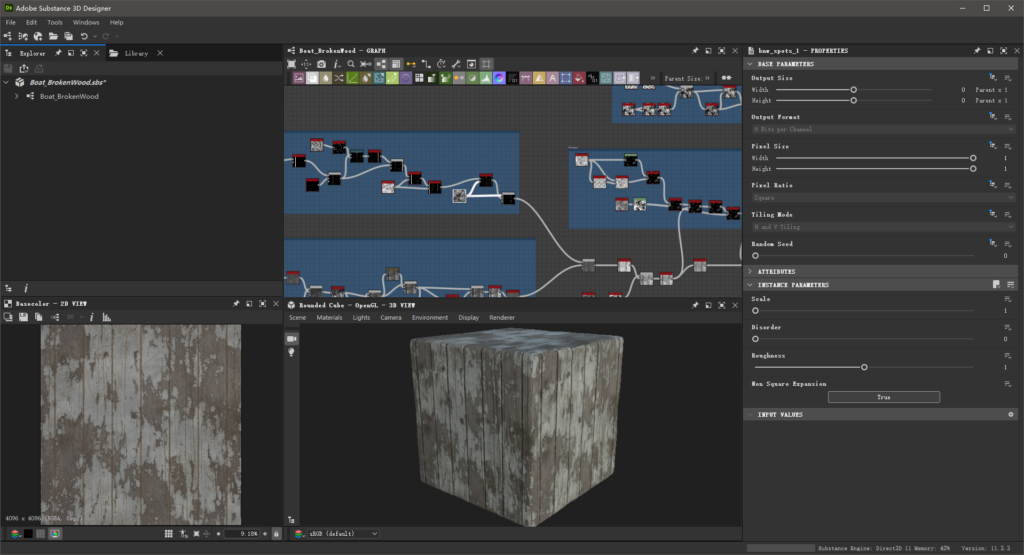Open the Output Format dropdown

pyautogui.click(x=884, y=129)
